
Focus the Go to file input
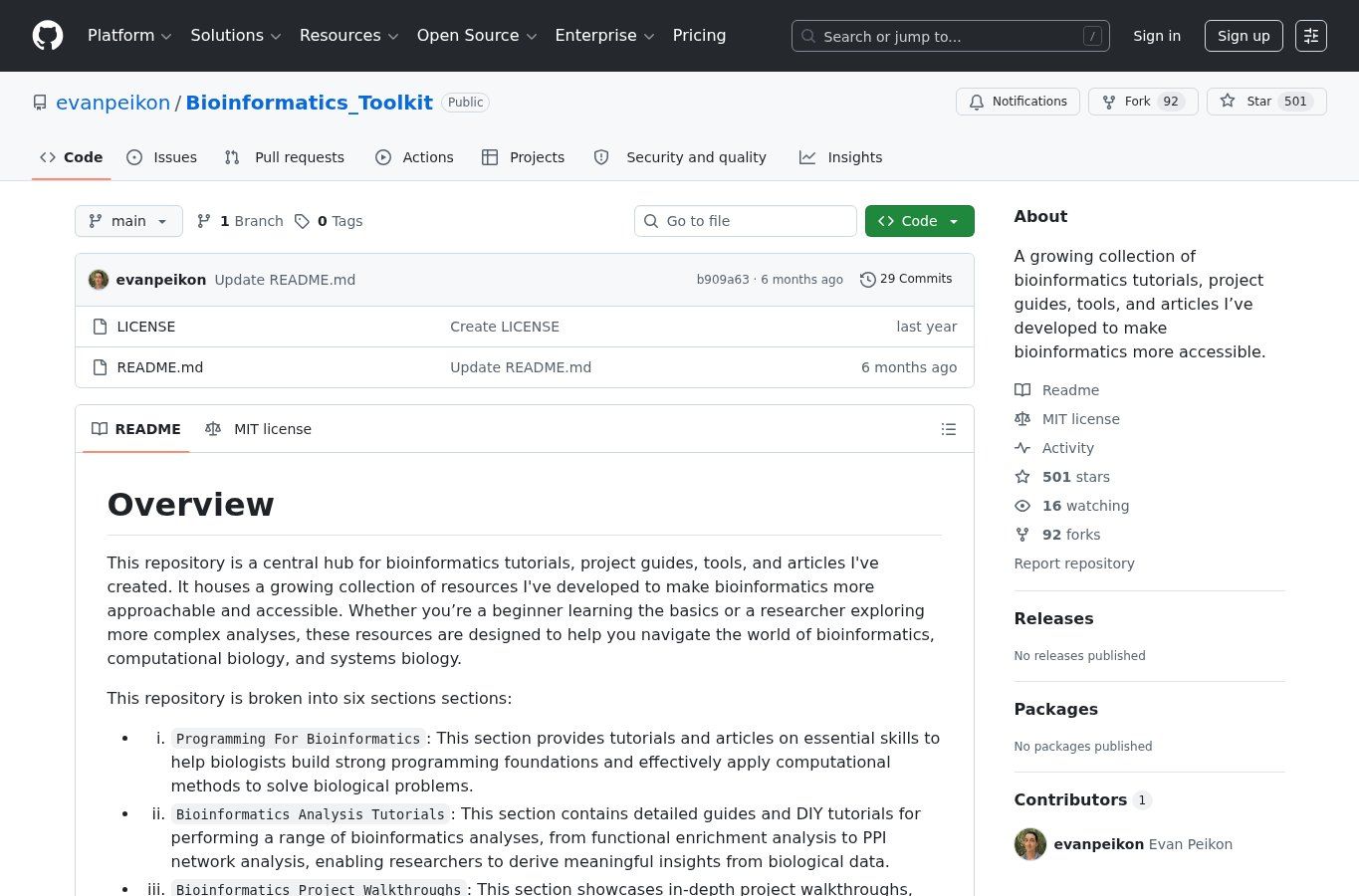(x=746, y=221)
